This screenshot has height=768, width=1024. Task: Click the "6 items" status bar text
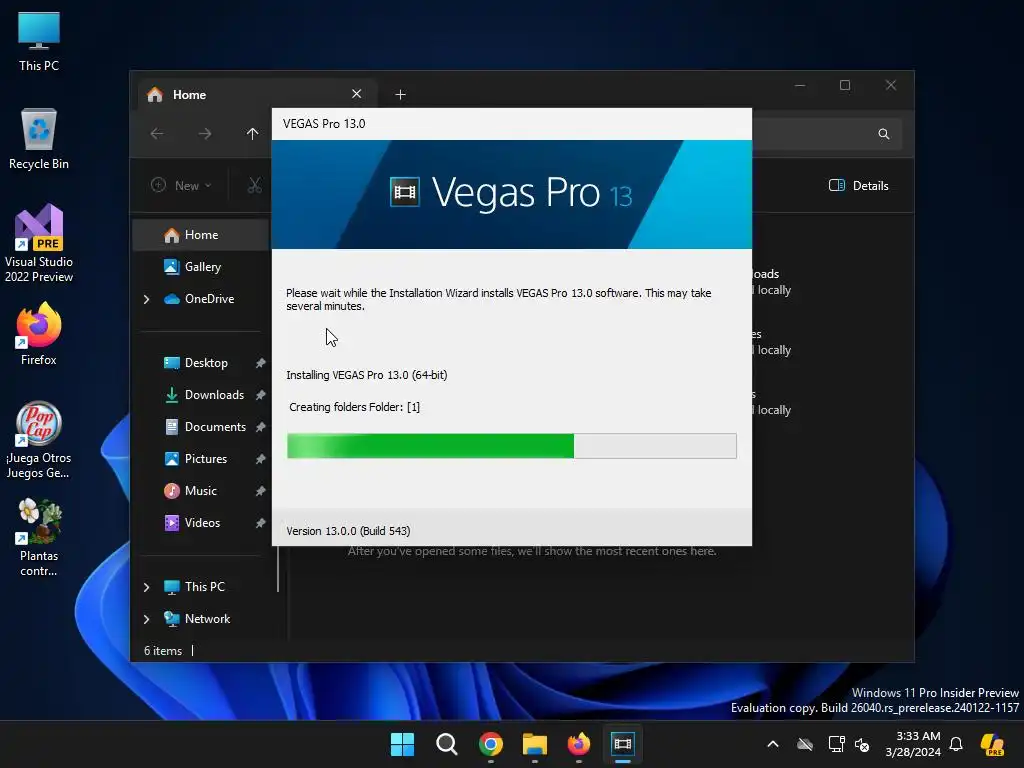click(163, 651)
